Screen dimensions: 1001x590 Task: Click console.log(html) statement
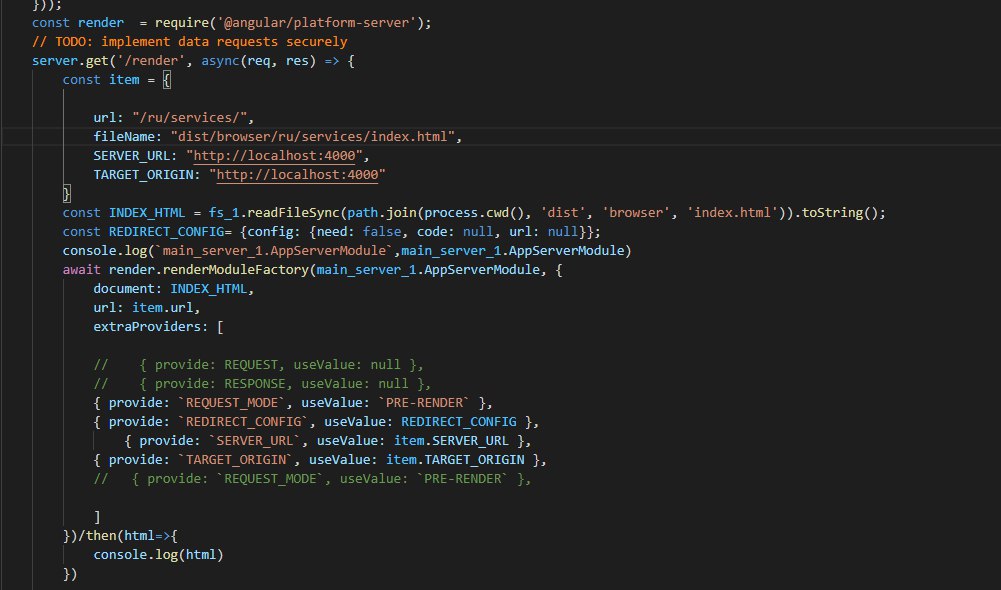pyautogui.click(x=158, y=555)
